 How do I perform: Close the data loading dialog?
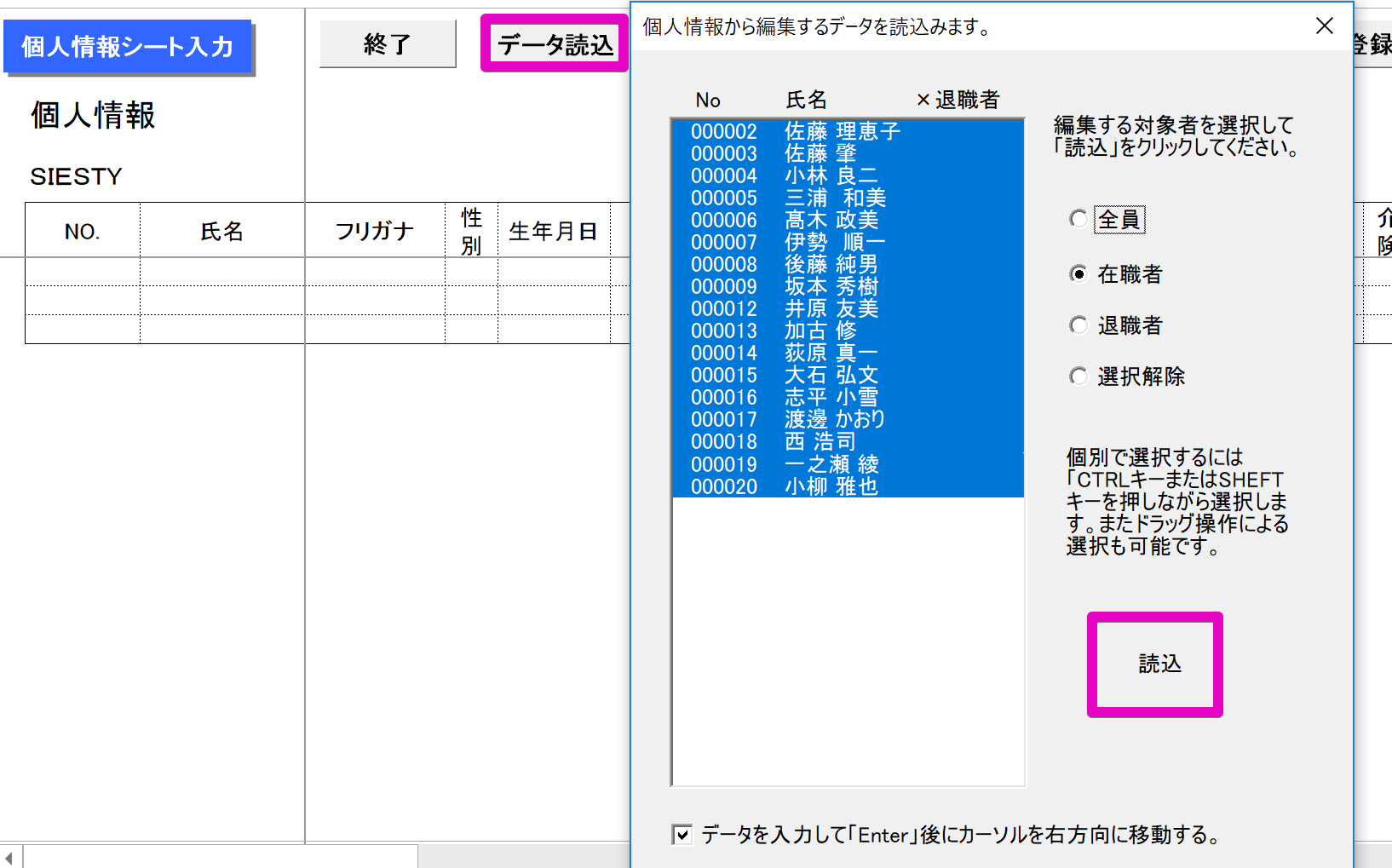(1324, 26)
